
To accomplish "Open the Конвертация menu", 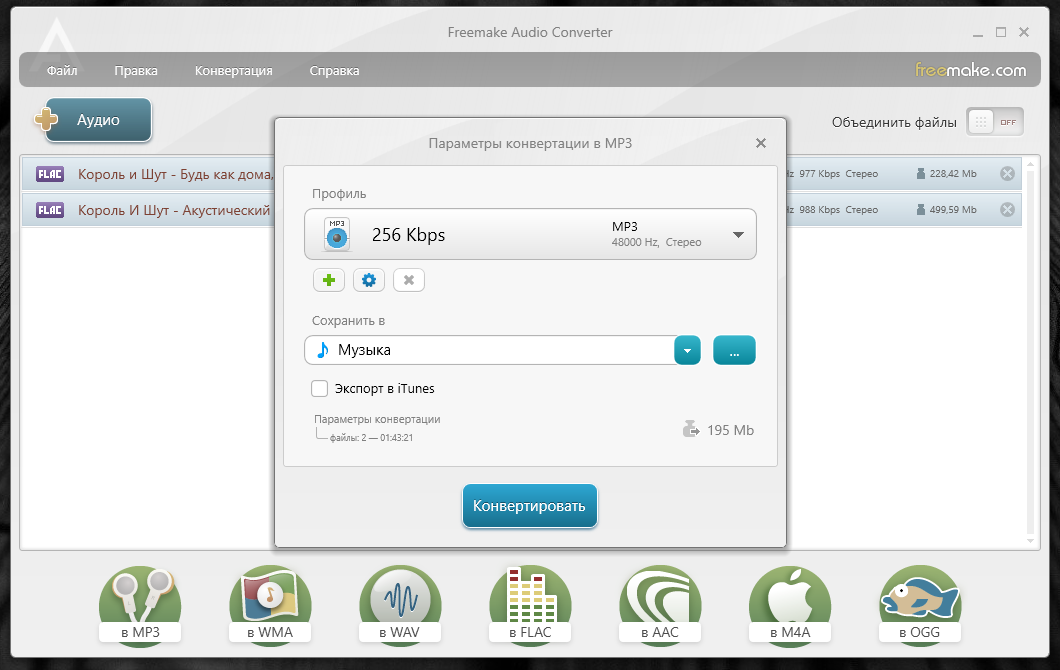I will 234,70.
